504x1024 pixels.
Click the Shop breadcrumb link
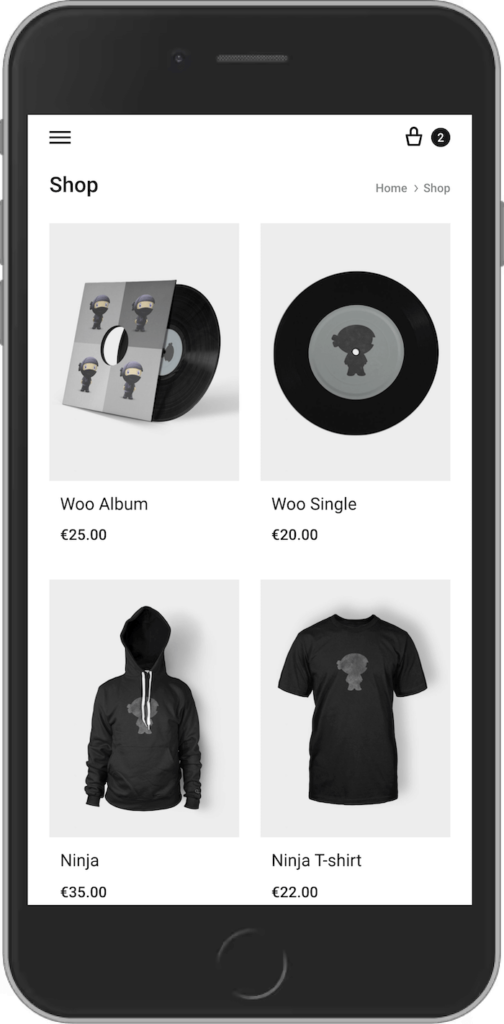pos(437,188)
